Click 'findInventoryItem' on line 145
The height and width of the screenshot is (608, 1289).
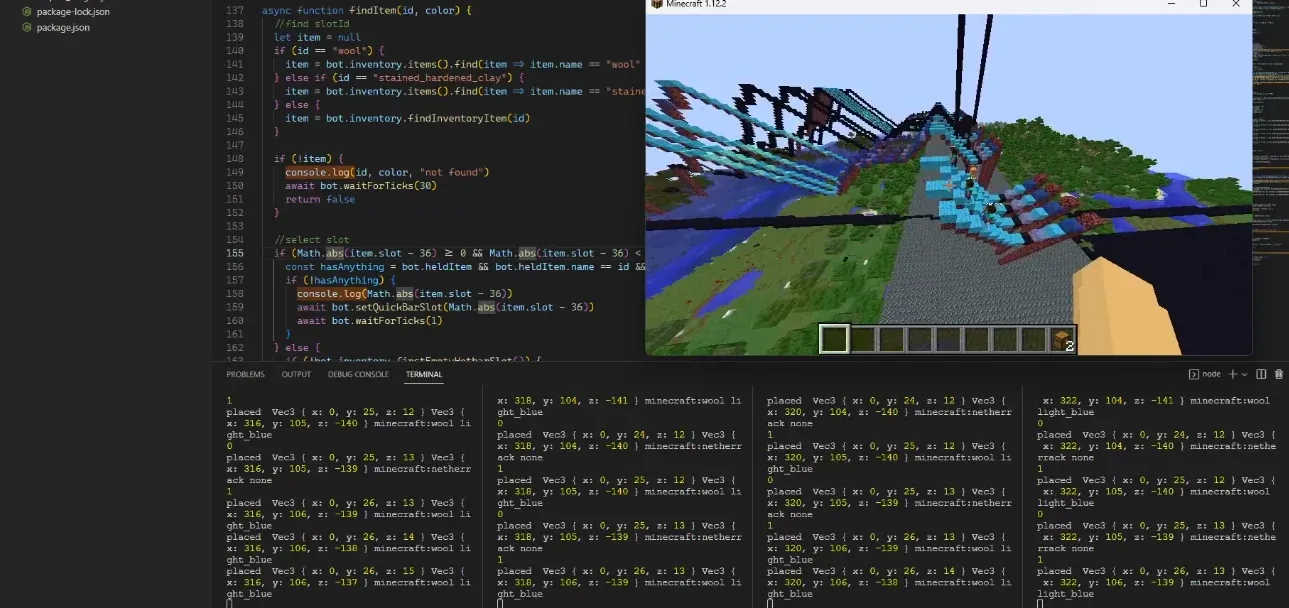[456, 118]
